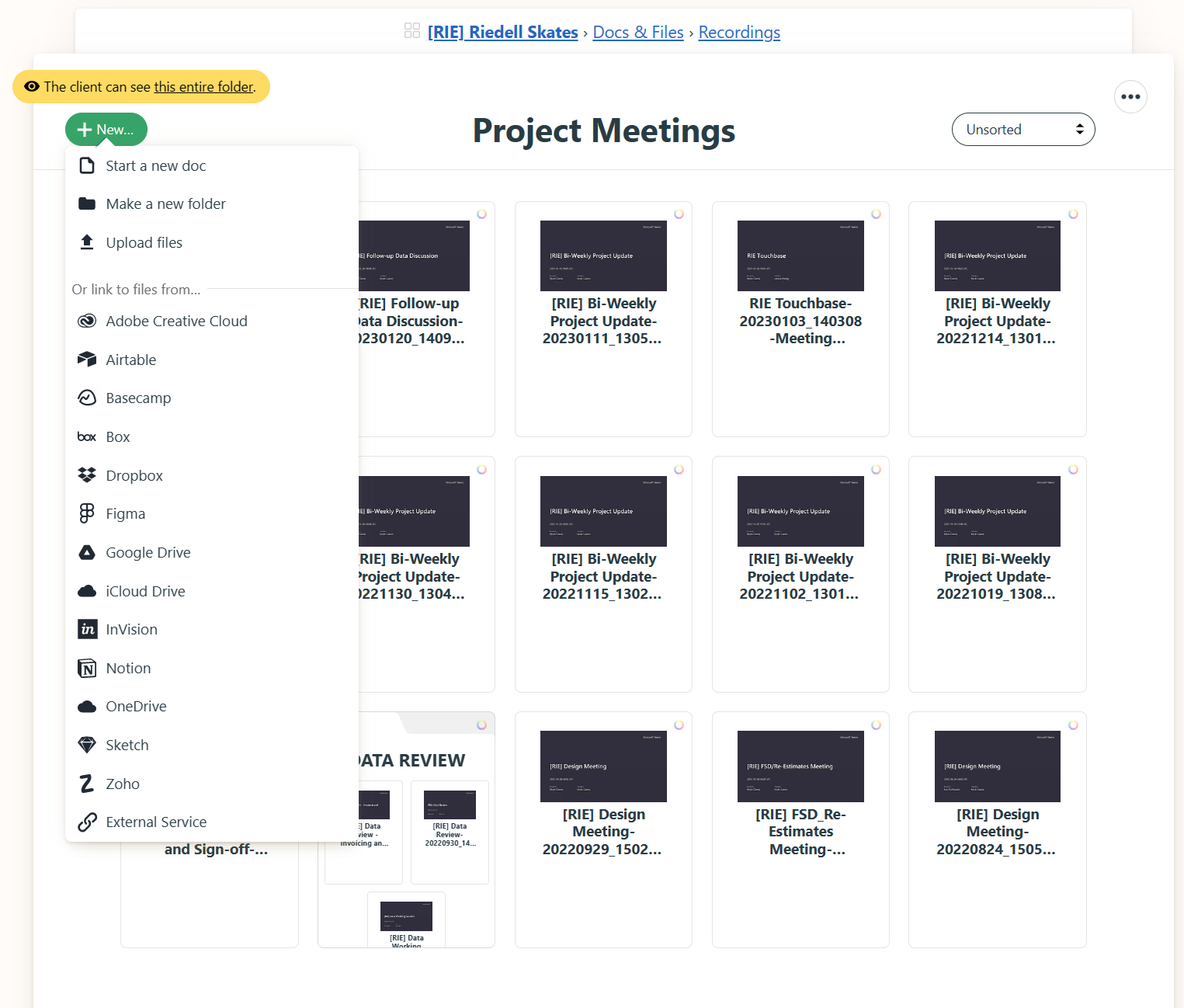
Task: Click Bi-Weekly Project Update-20221130 title
Action: (x=411, y=576)
